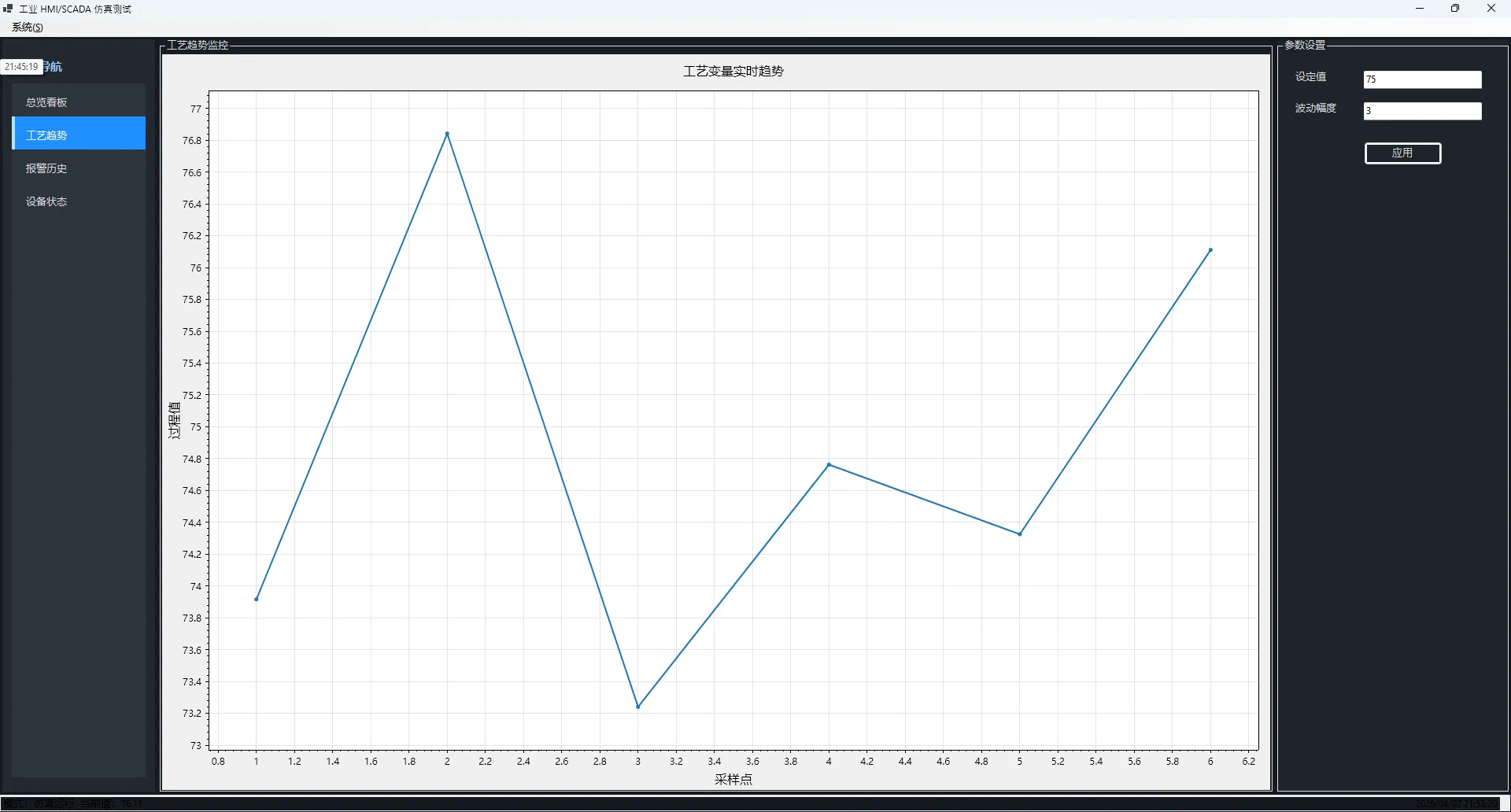Switch to the 设备状态 view
The image size is (1511, 812).
46,201
